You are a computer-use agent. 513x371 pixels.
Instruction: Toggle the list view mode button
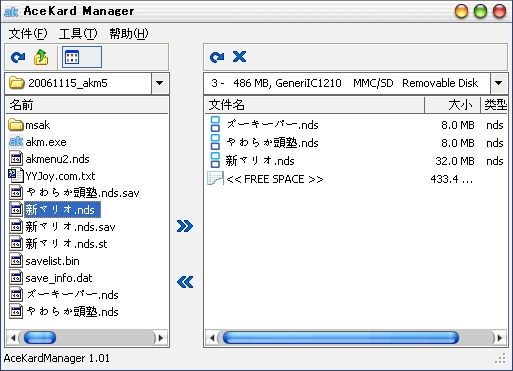82,57
